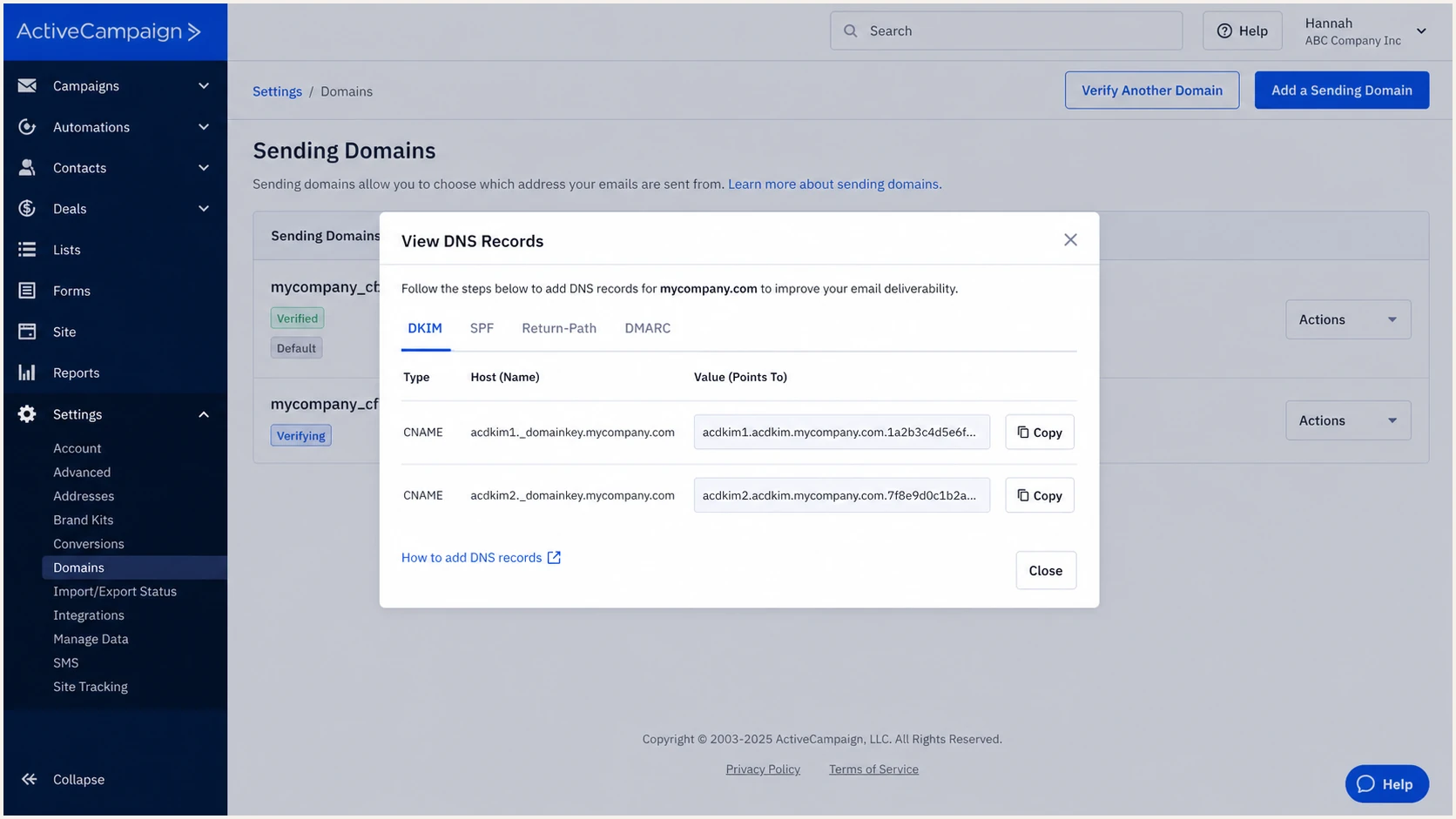Click the Default badge

296,348
